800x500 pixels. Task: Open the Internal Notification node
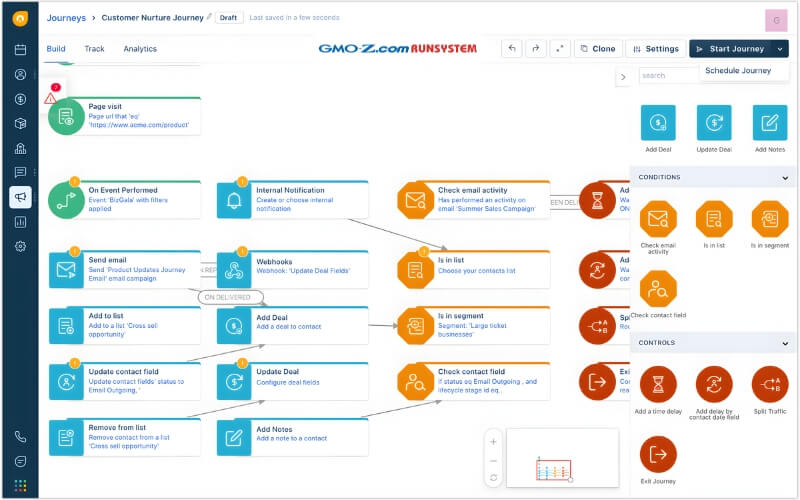click(292, 200)
